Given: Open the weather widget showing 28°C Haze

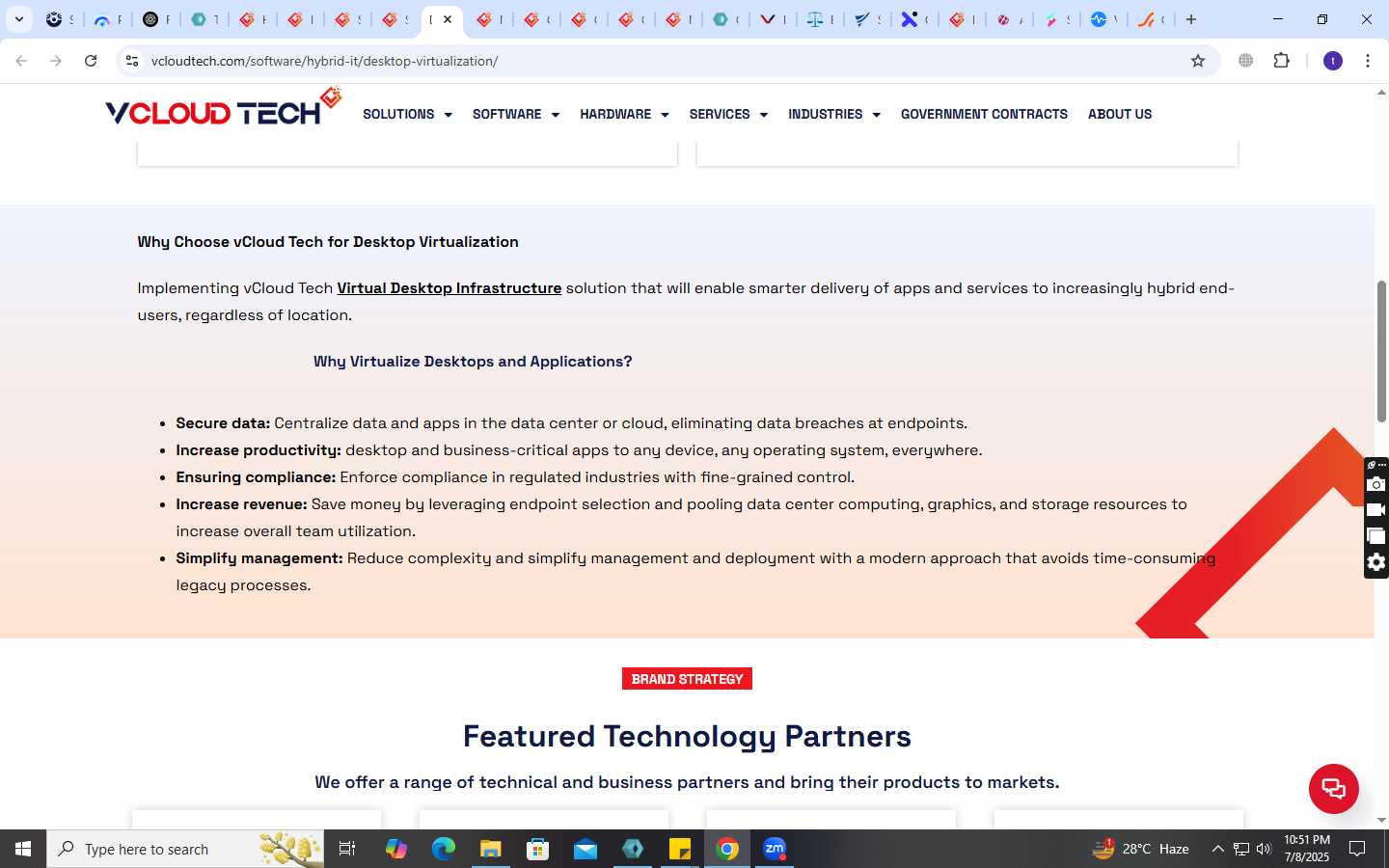Looking at the screenshot, I should [1140, 849].
